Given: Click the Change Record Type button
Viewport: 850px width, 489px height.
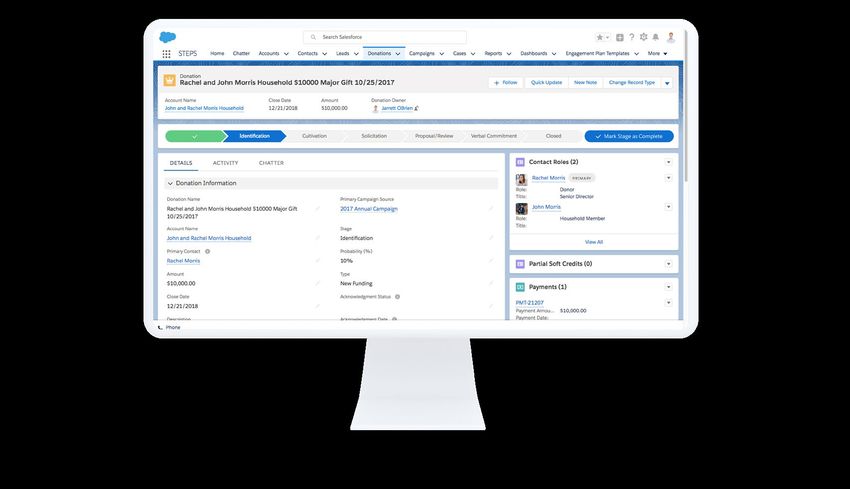Looking at the screenshot, I should coord(632,83).
